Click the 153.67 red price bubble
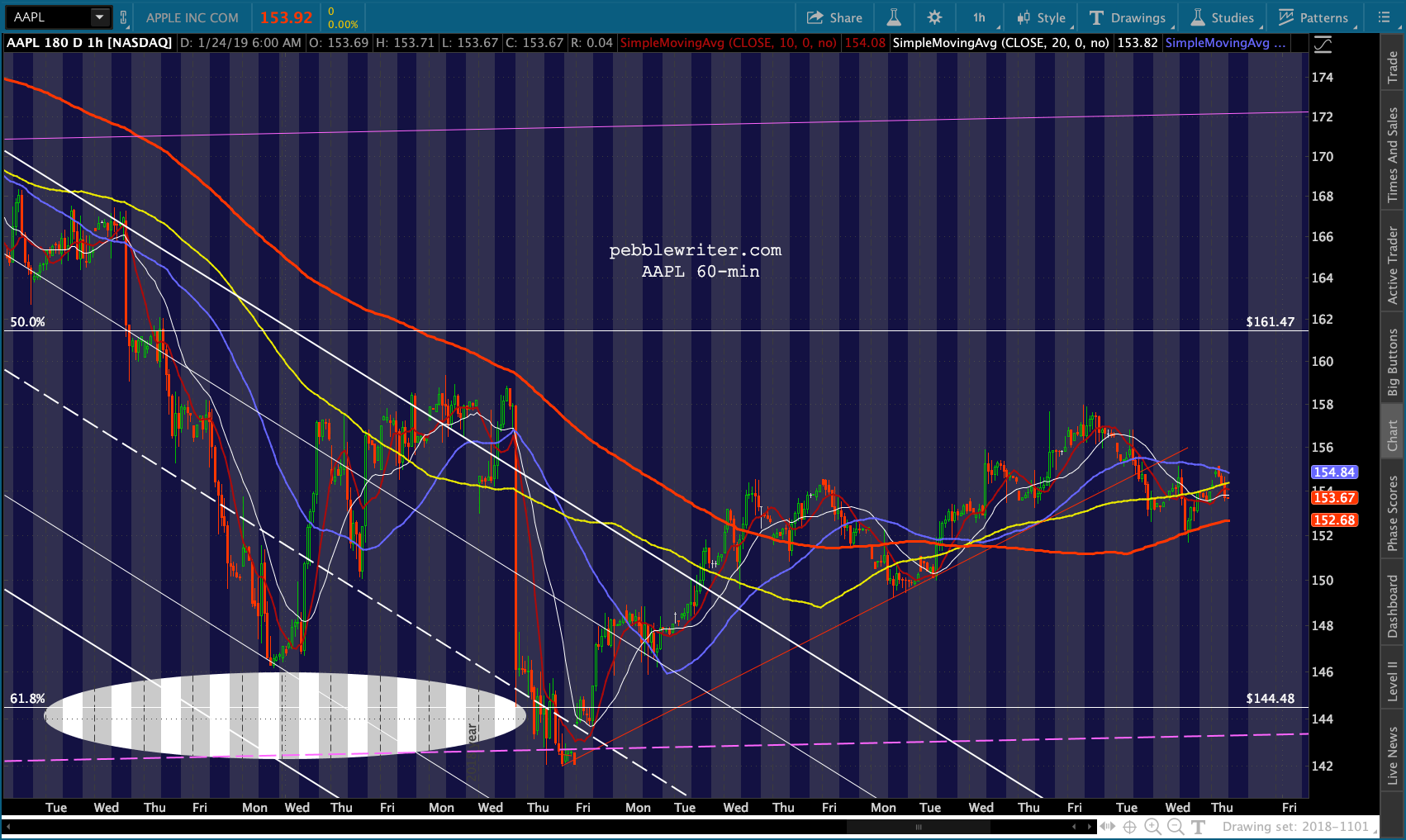Viewport: 1406px width, 840px height. tap(1334, 498)
